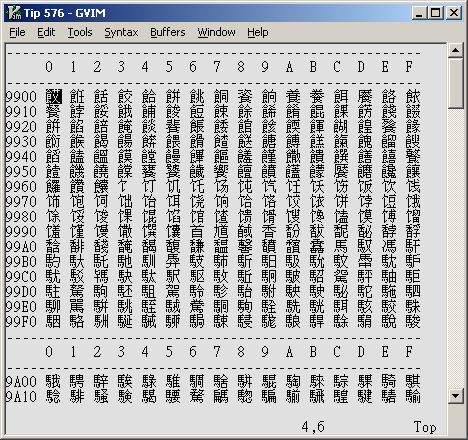Click the row label 9A00
The height and width of the screenshot is (440, 468).
pos(21,381)
